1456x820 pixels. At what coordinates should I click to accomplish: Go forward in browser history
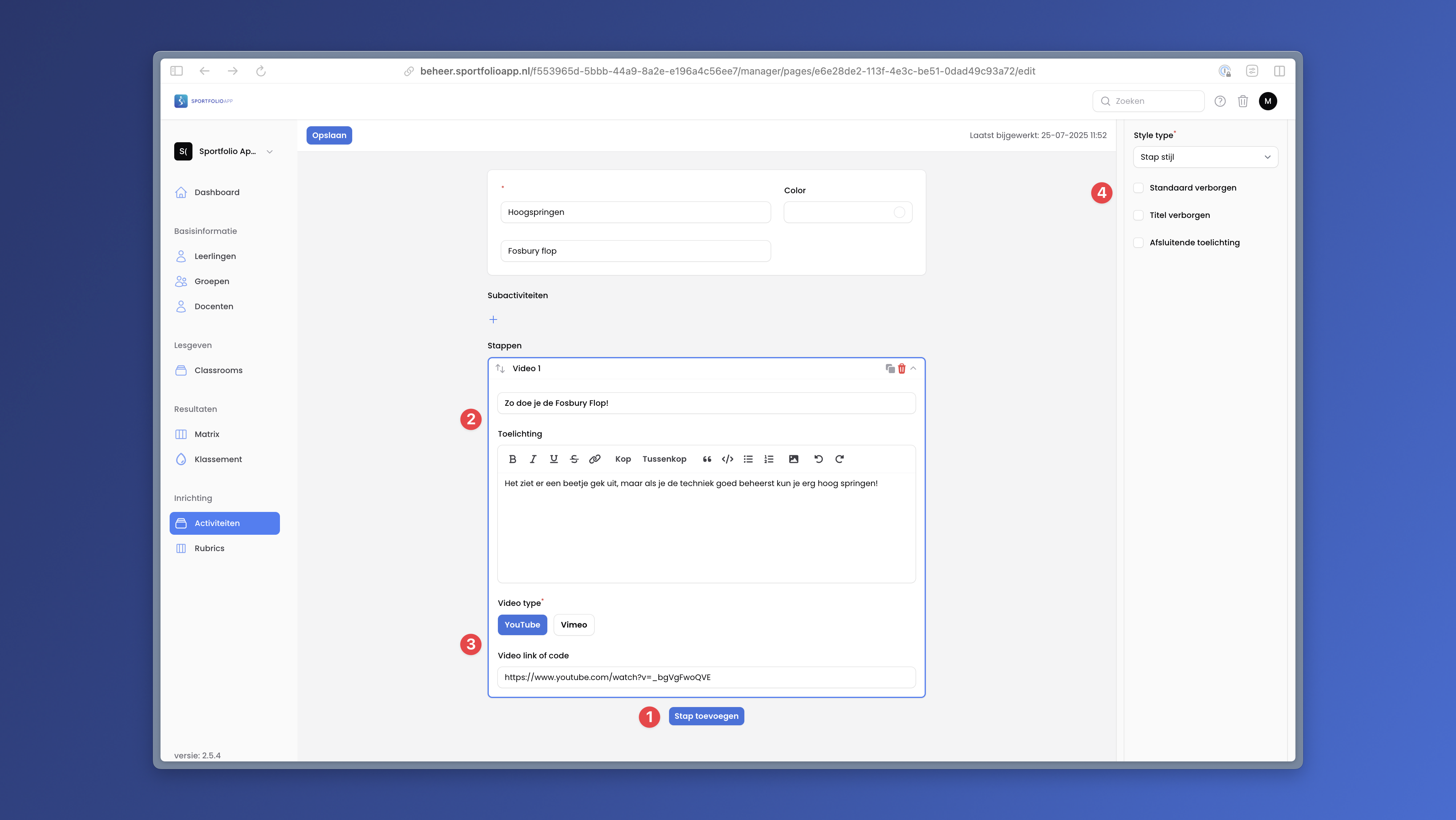pyautogui.click(x=232, y=71)
